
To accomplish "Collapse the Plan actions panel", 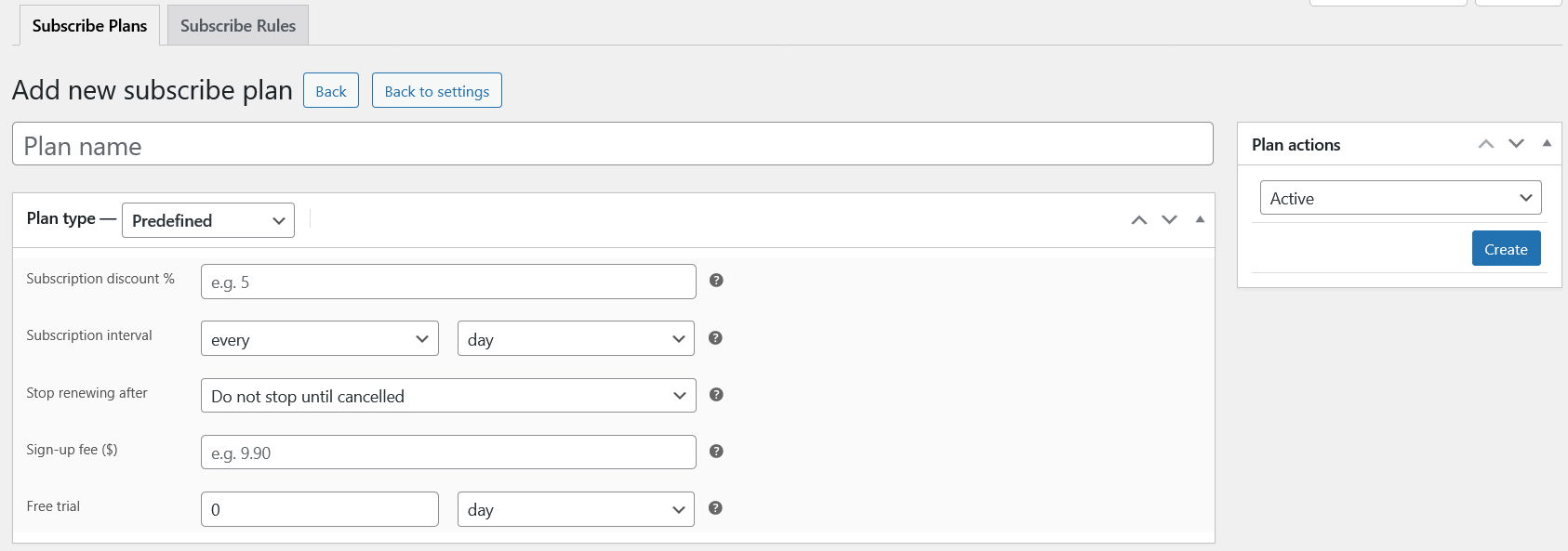I will point(1547,144).
